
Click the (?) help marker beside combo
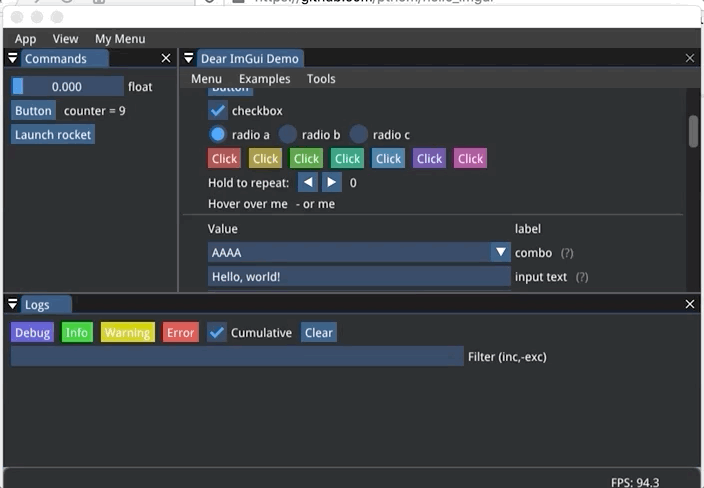[567, 253]
